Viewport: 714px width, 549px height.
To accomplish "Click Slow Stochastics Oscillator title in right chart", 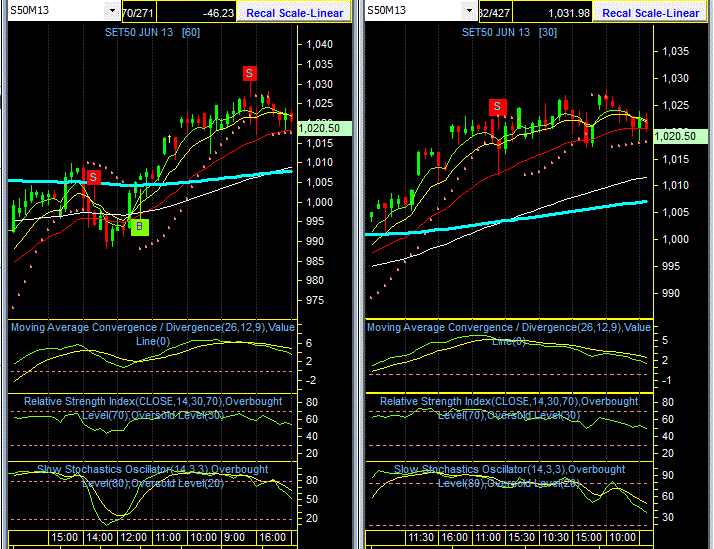I will (509, 476).
